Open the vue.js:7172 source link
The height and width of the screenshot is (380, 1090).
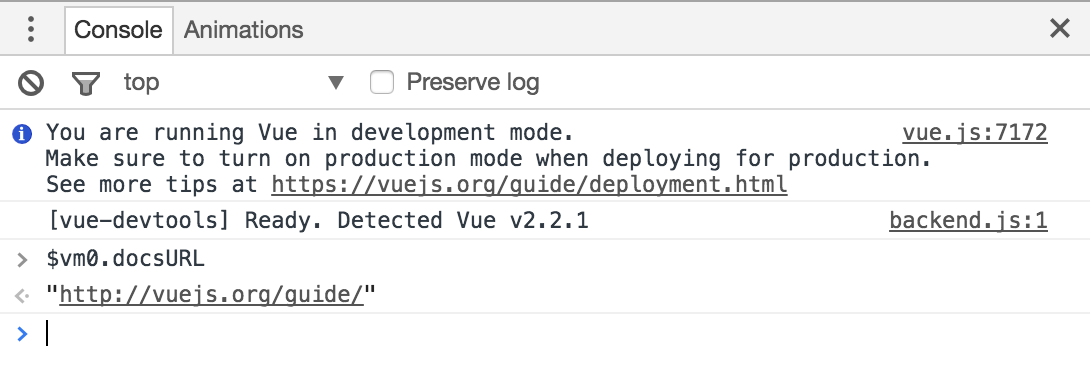(975, 132)
